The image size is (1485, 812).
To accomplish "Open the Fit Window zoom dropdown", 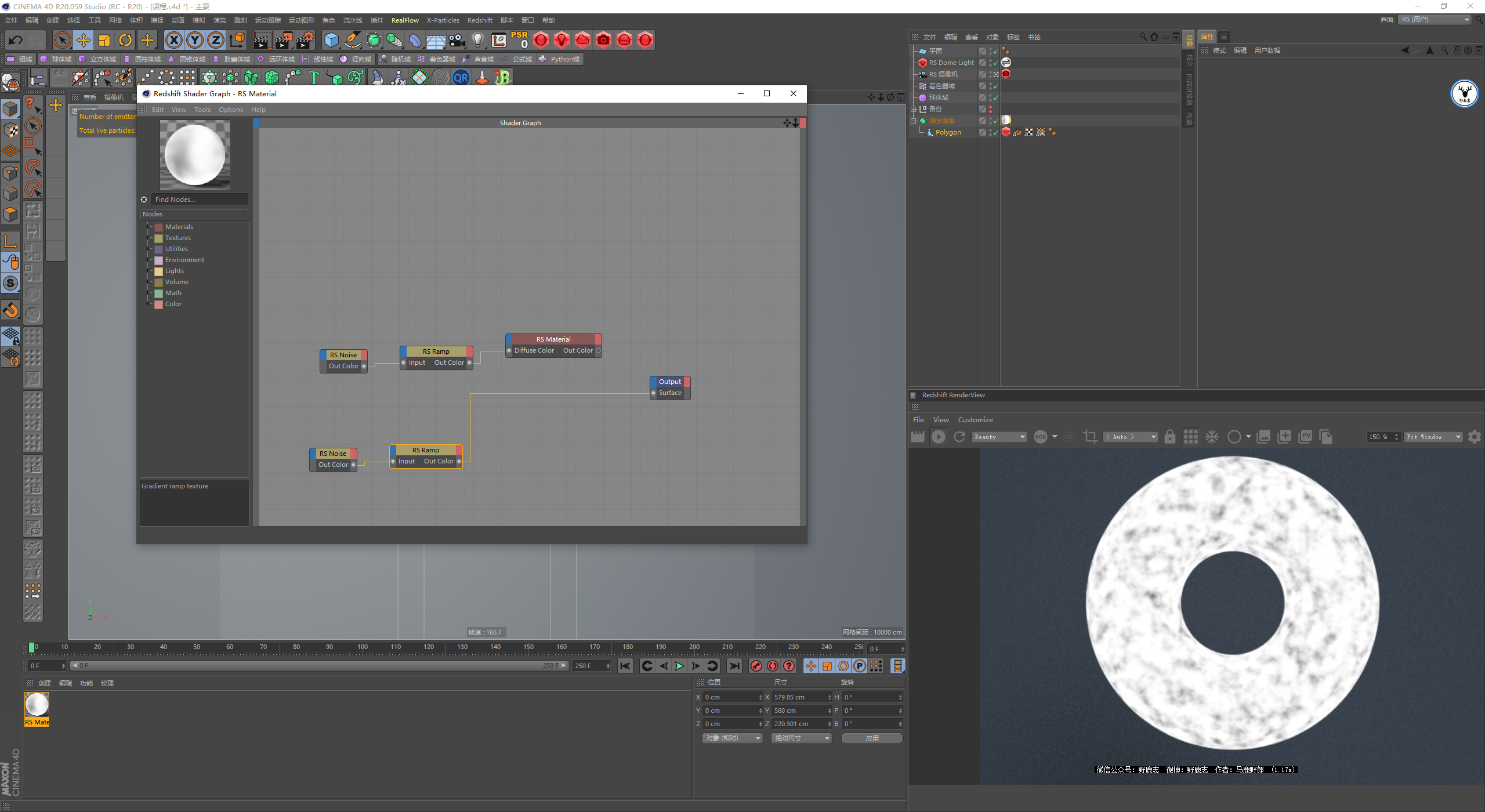I will point(1433,437).
